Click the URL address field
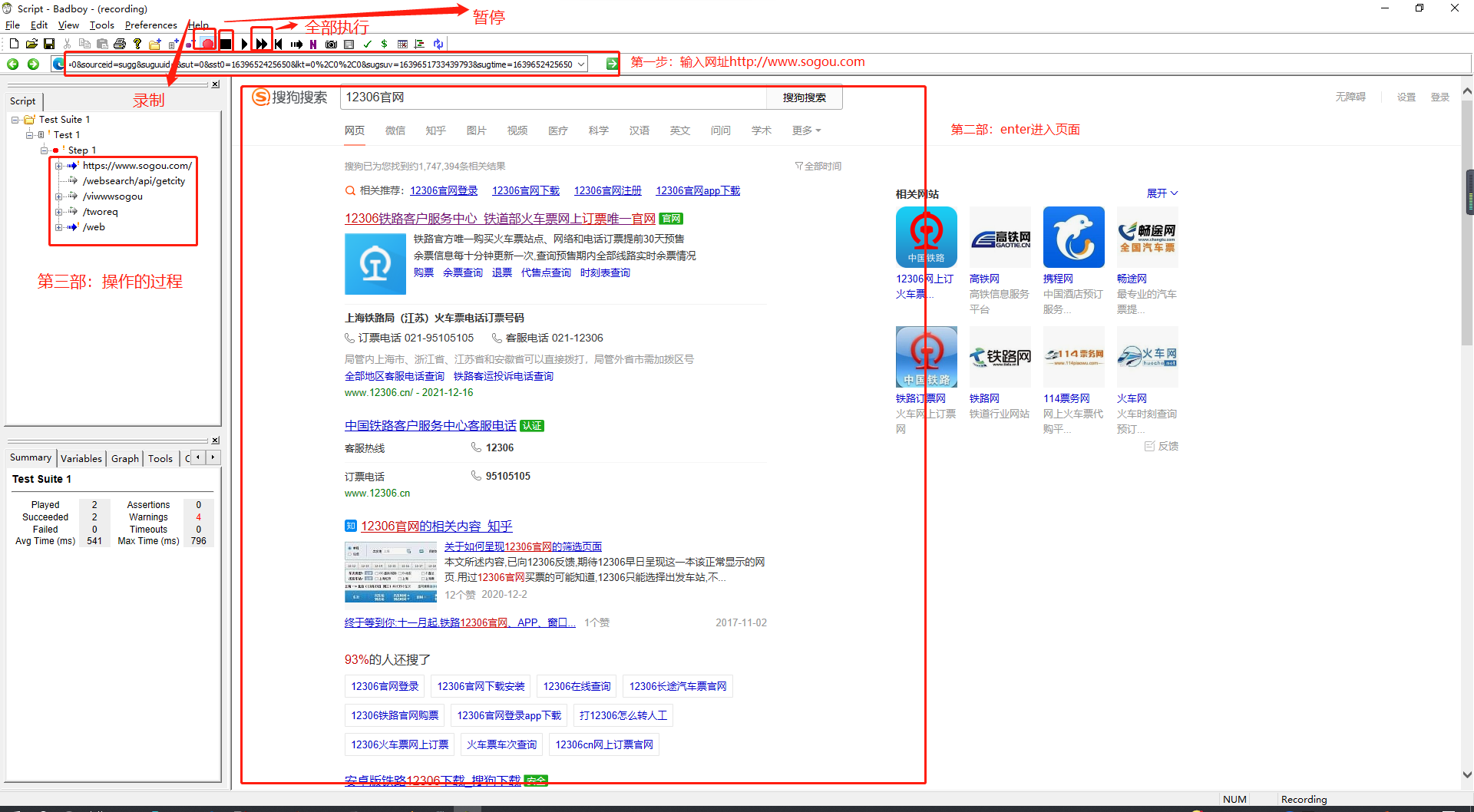This screenshot has height=812, width=1474. pyautogui.click(x=321, y=64)
